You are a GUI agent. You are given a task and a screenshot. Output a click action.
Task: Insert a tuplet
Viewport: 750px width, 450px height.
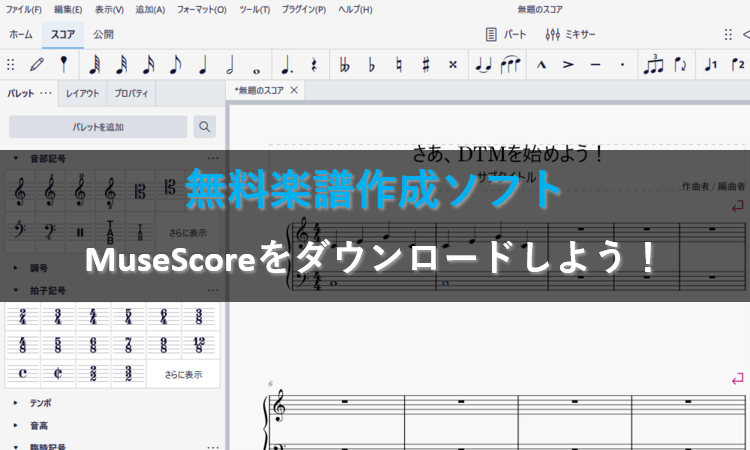tap(653, 65)
